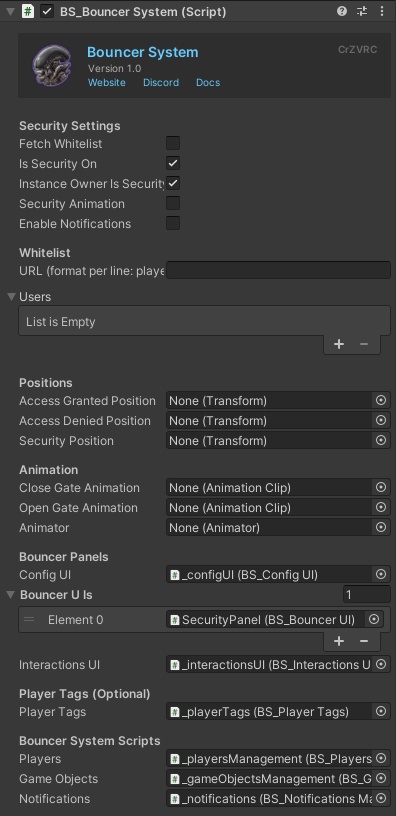Open object picker for Element 0 SecurityPanel
Viewport: 396px width, 816px height.
374,619
